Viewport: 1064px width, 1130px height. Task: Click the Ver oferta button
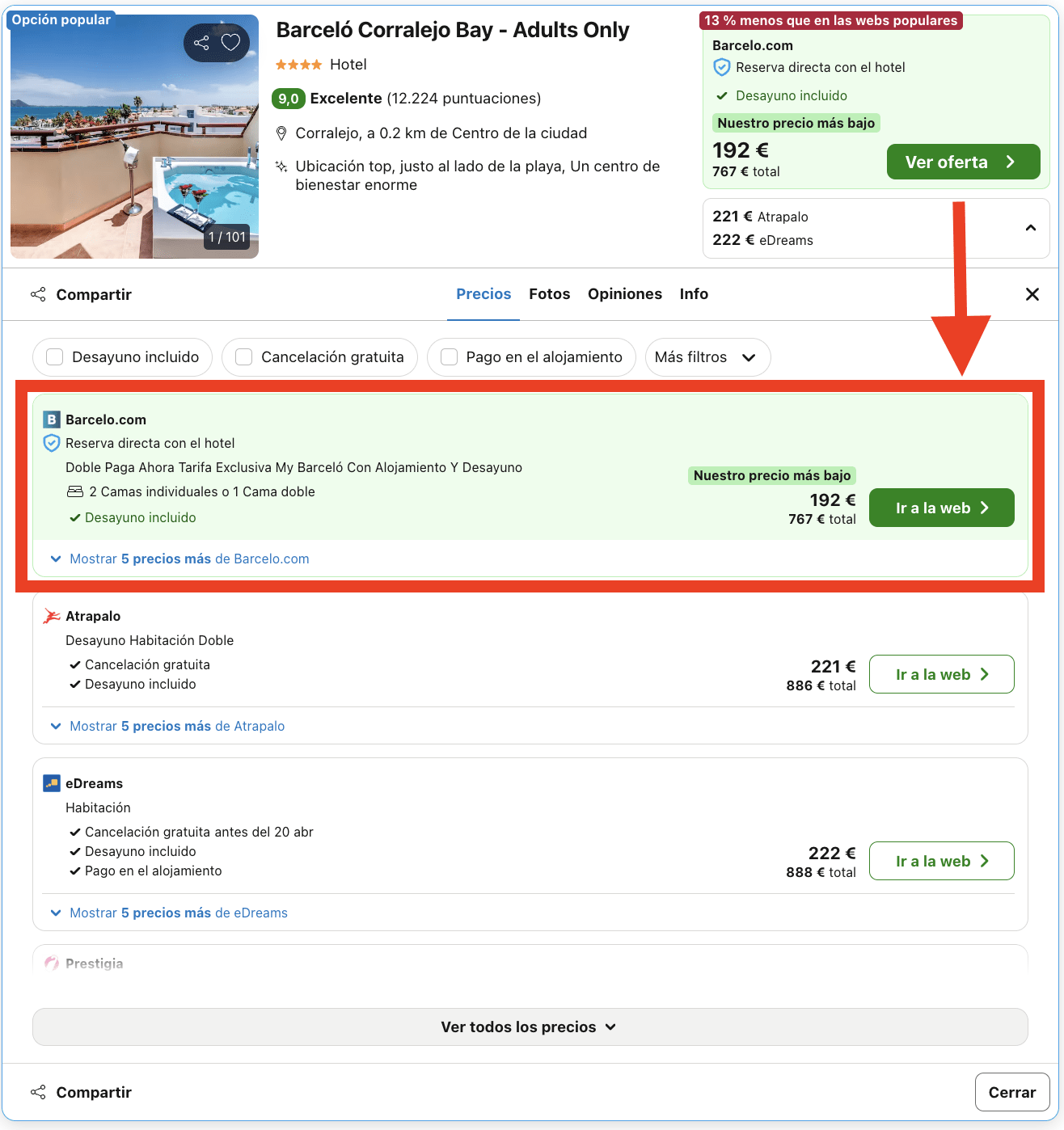point(962,162)
